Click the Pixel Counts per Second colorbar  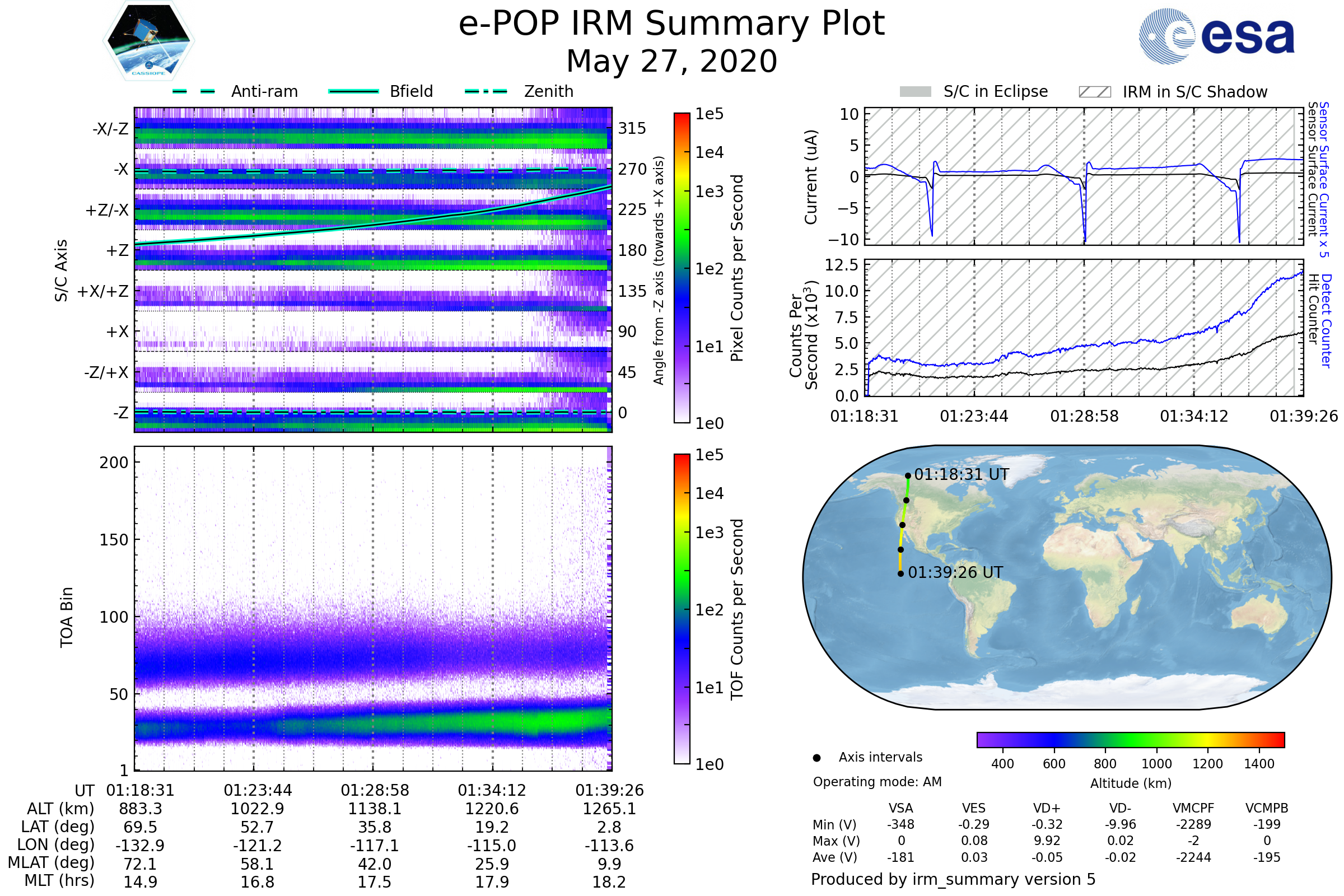(682, 268)
